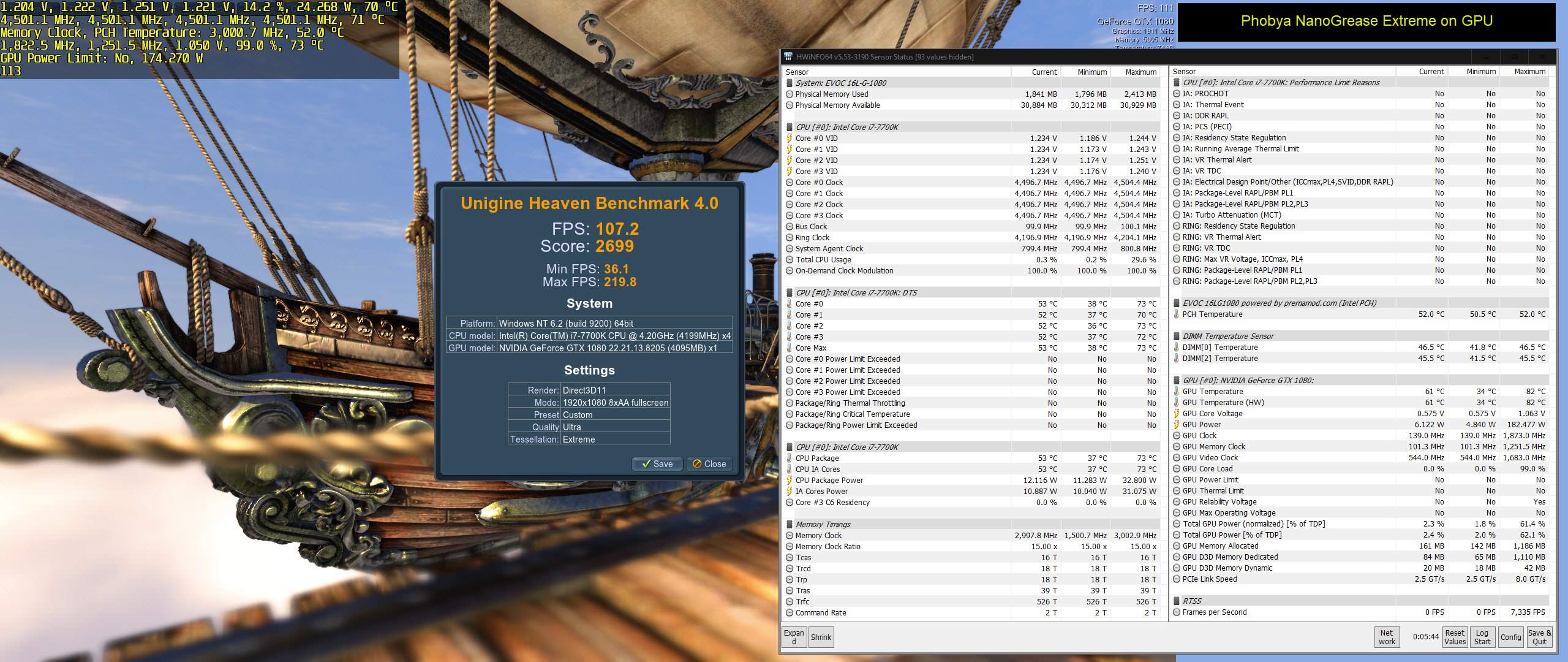Viewport: 1568px width, 662px height.
Task: Close the Unigine Heaven results dialog
Action: 709,464
